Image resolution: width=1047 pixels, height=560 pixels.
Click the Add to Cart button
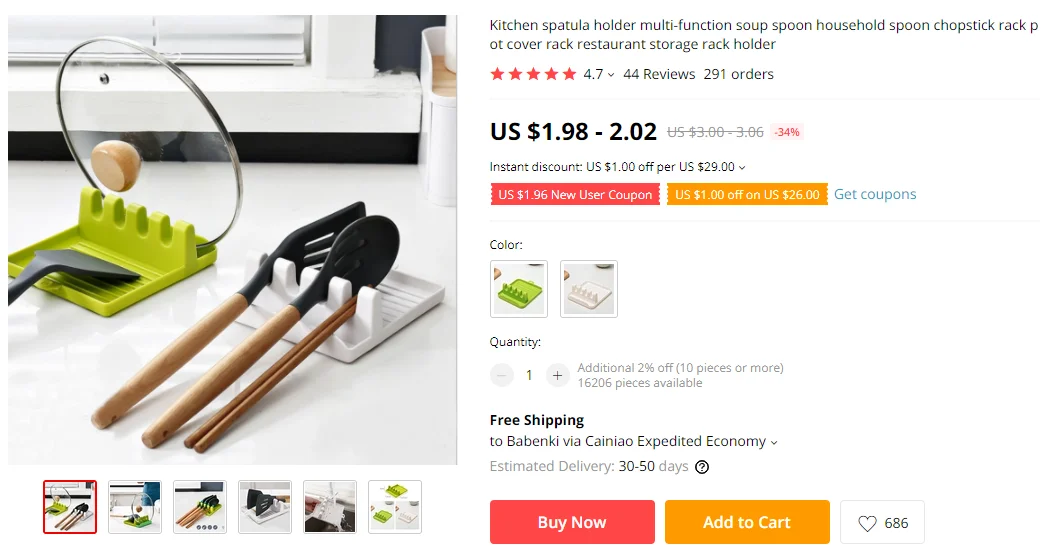click(x=747, y=522)
